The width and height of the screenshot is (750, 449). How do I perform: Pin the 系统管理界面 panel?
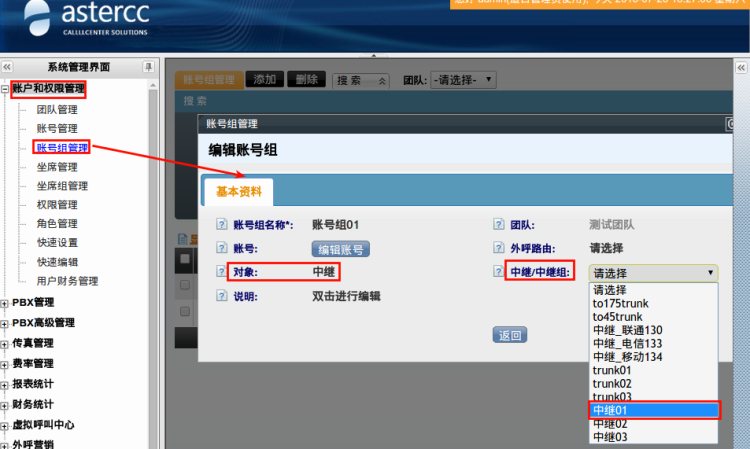point(148,67)
